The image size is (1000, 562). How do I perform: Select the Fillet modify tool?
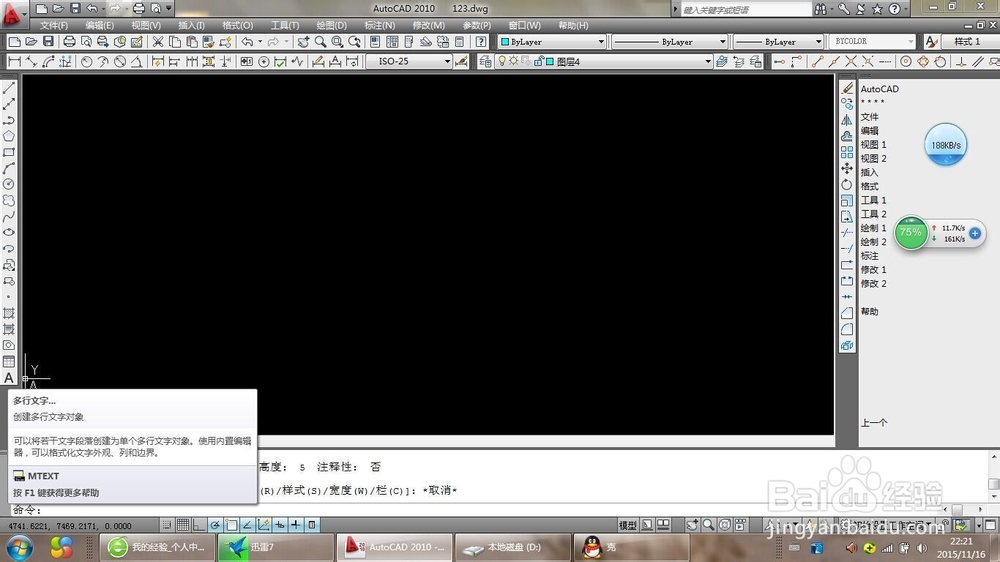tap(847, 329)
